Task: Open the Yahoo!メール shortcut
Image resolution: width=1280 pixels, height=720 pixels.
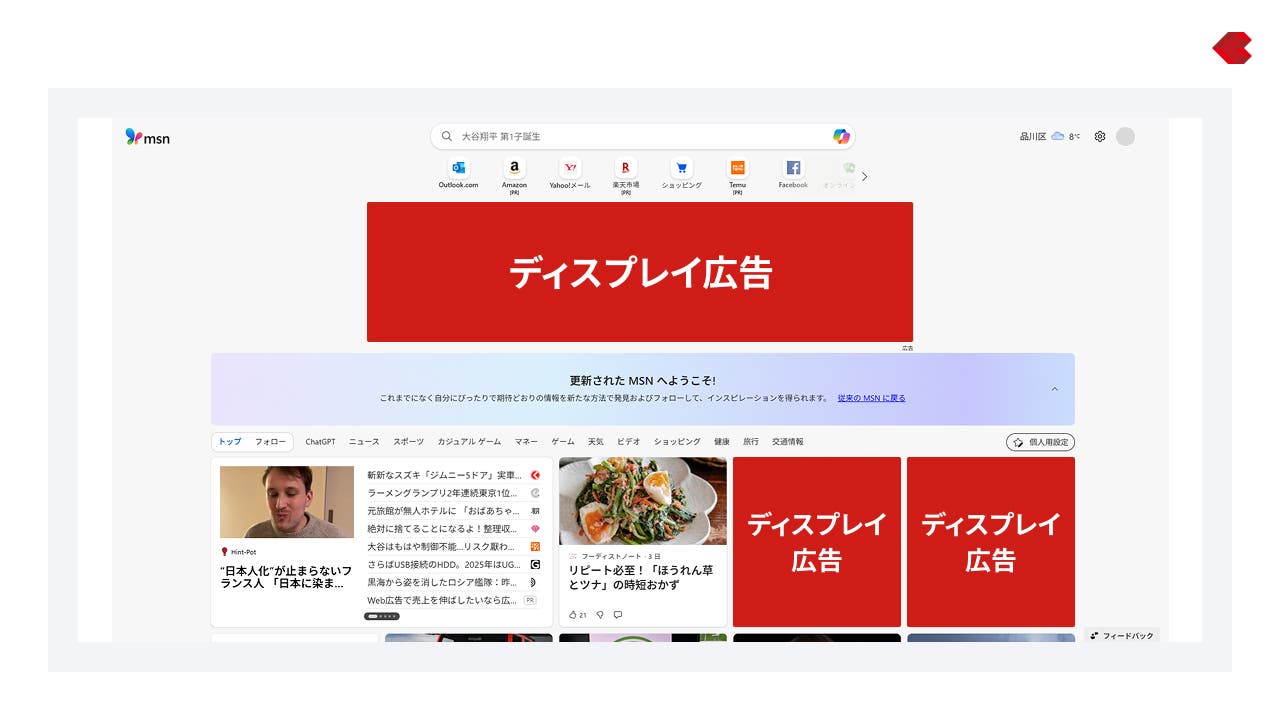Action: 570,173
